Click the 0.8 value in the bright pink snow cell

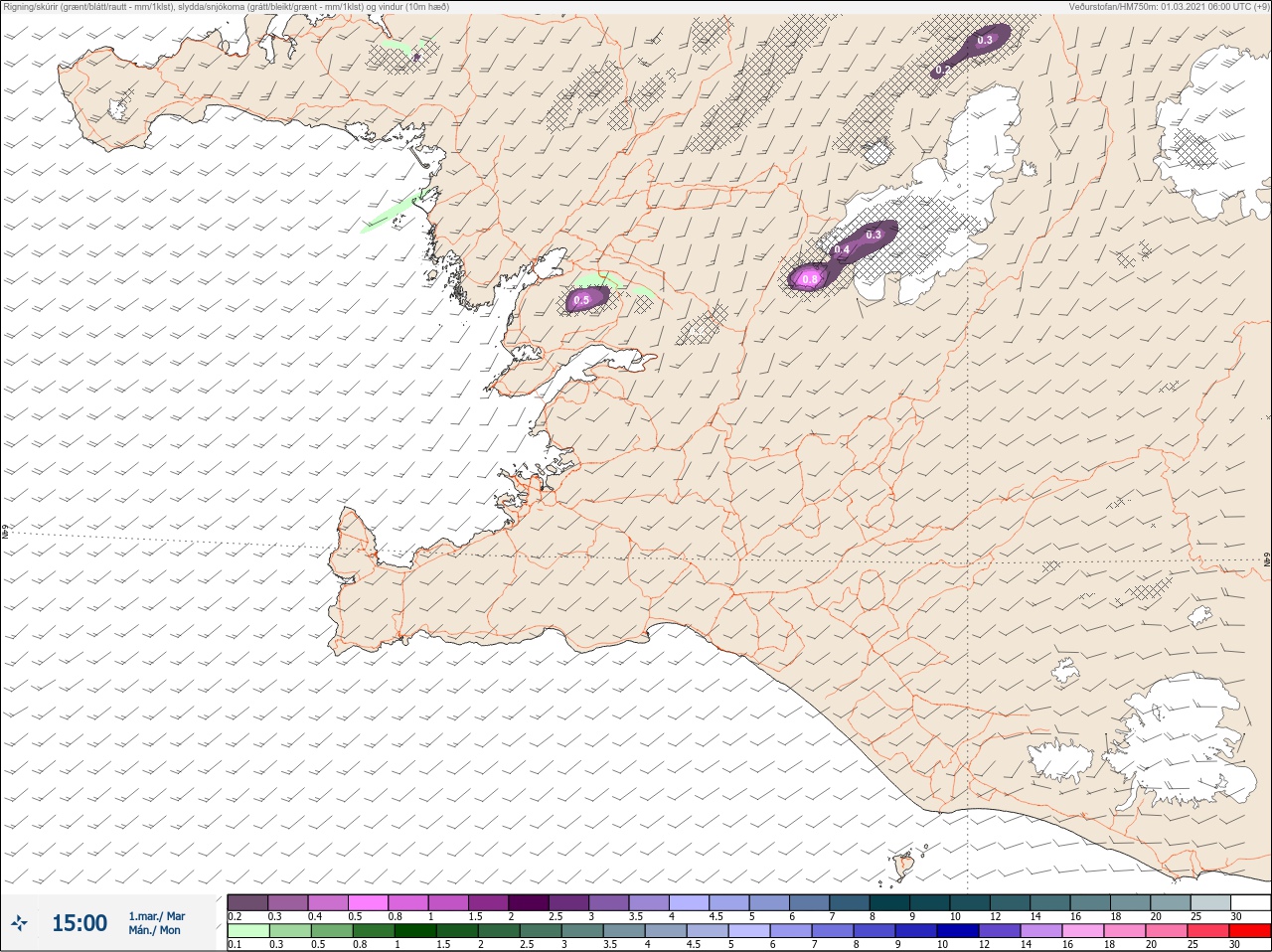click(x=810, y=279)
